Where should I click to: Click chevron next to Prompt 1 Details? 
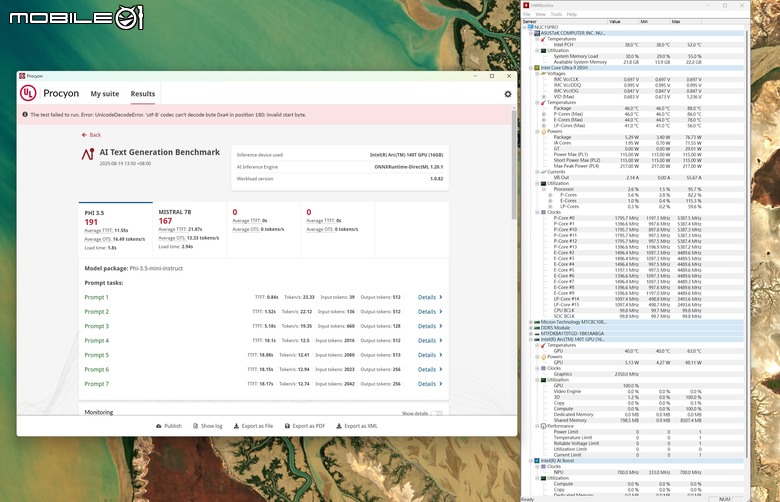point(441,297)
